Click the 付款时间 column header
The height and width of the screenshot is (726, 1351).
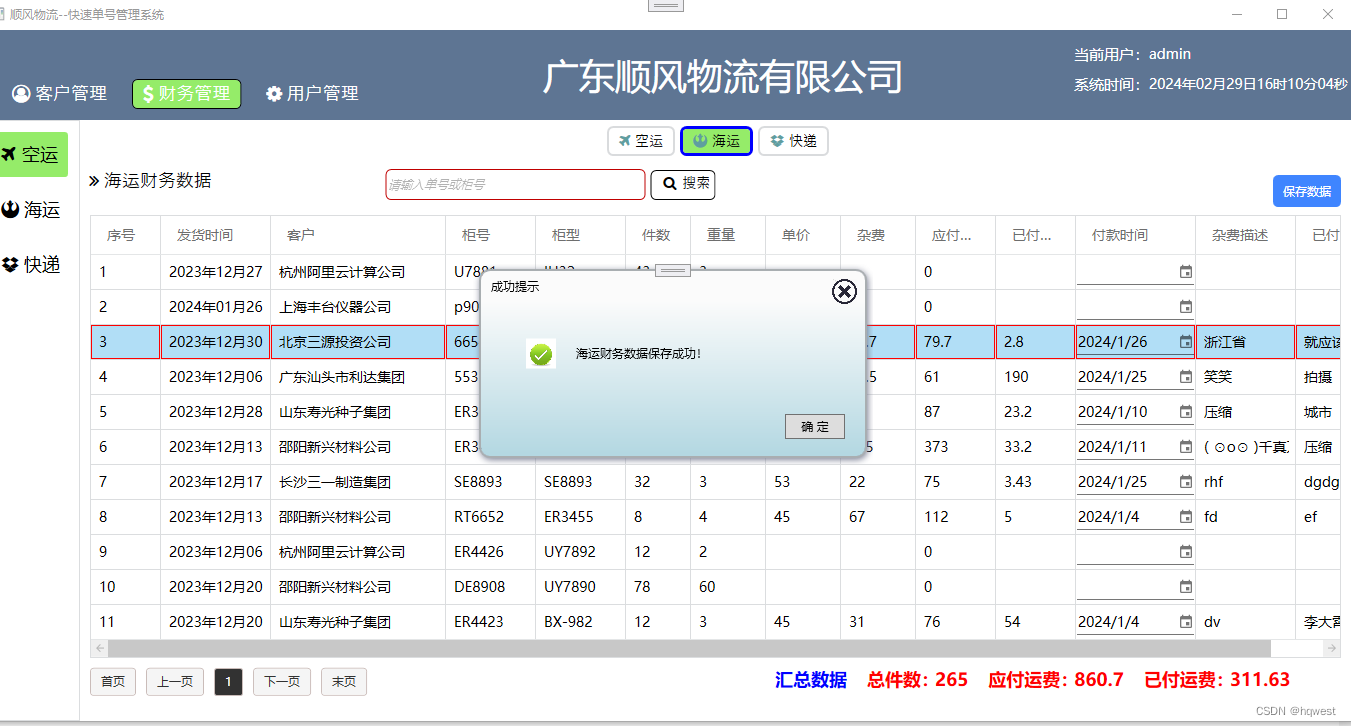pos(1136,235)
